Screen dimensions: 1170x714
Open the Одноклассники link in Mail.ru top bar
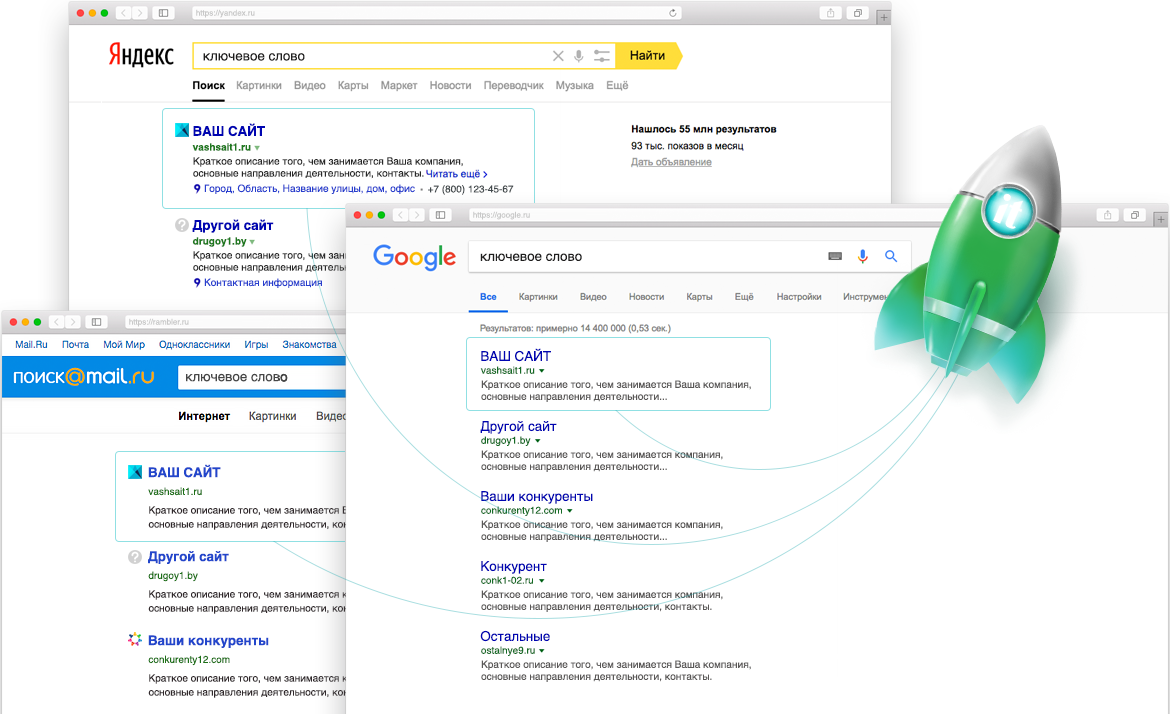pyautogui.click(x=195, y=345)
